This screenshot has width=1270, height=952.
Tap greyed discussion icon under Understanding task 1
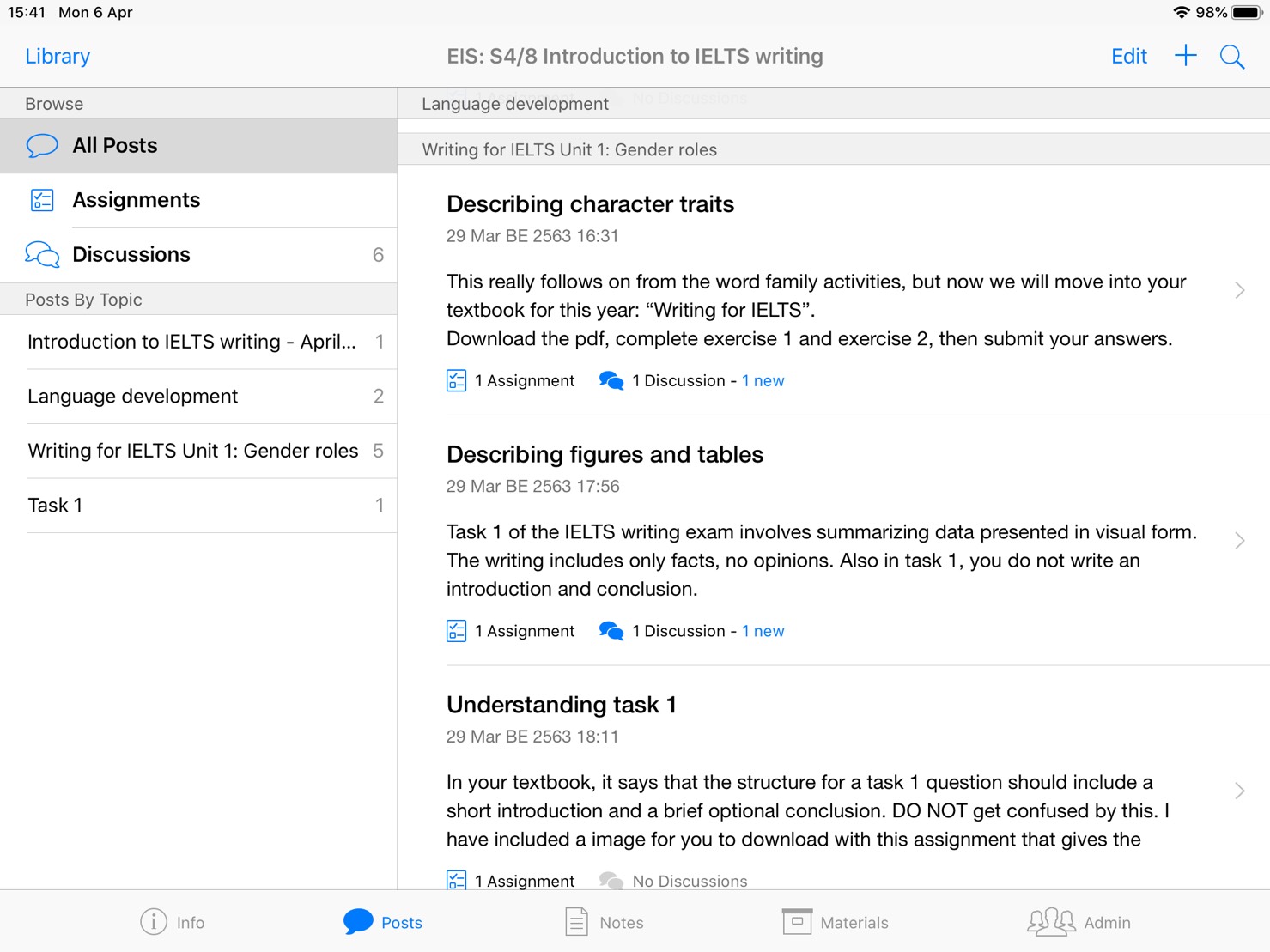611,880
